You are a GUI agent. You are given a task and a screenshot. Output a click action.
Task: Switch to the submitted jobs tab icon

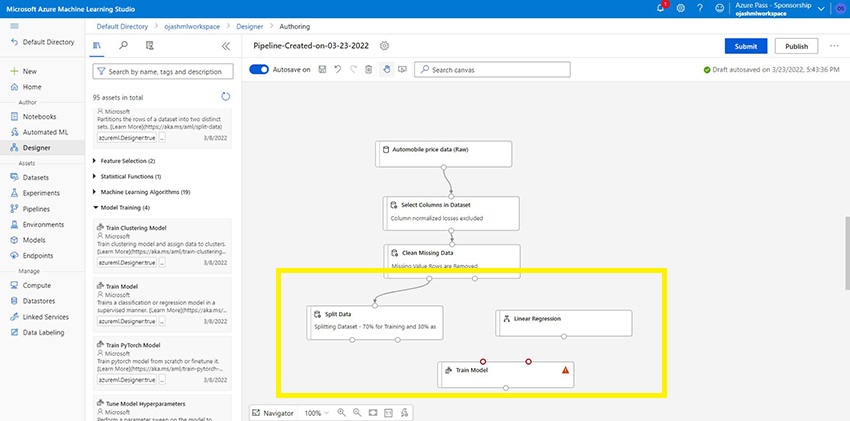click(150, 46)
